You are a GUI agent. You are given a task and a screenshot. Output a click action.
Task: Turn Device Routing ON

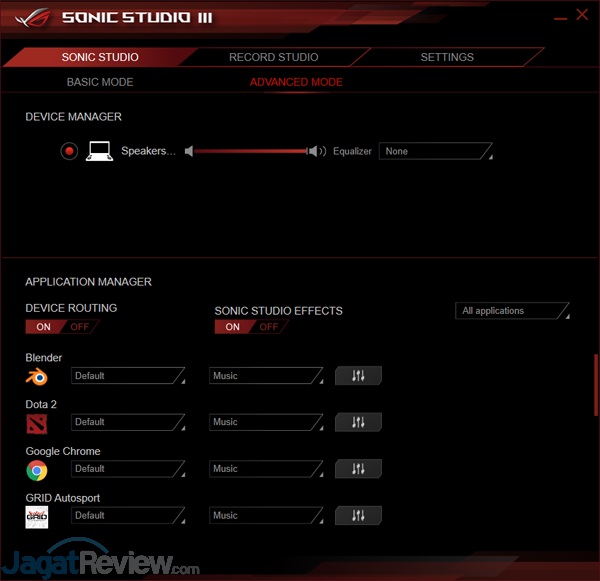(x=43, y=327)
